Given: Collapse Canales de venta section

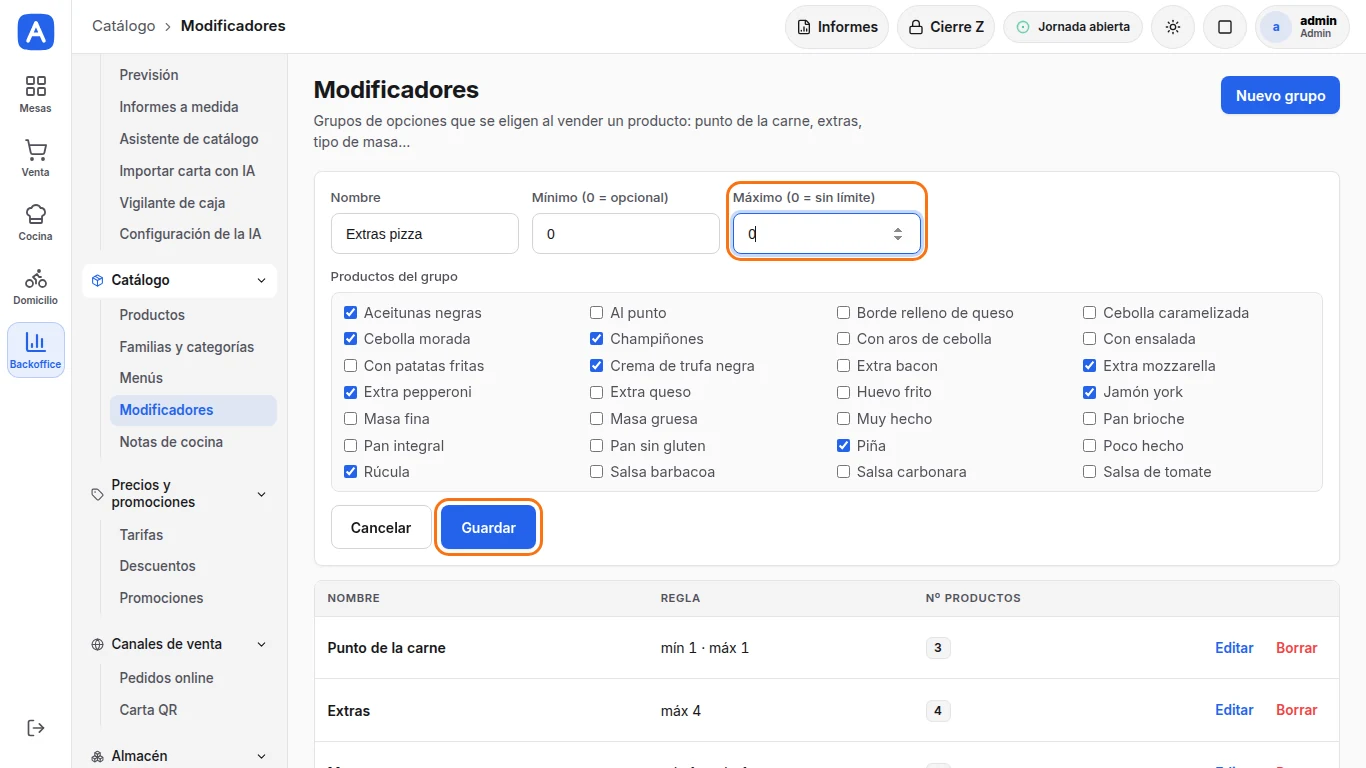Looking at the screenshot, I should (179, 644).
